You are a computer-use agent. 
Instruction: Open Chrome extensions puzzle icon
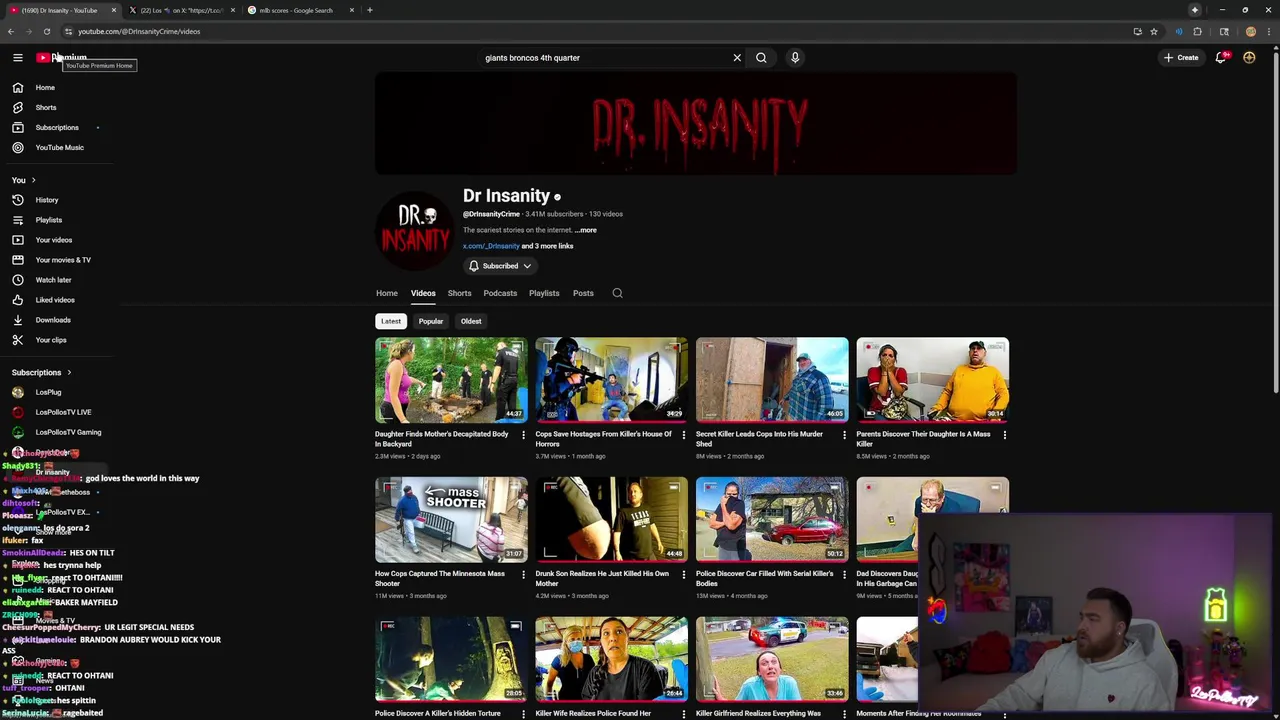point(1197,31)
